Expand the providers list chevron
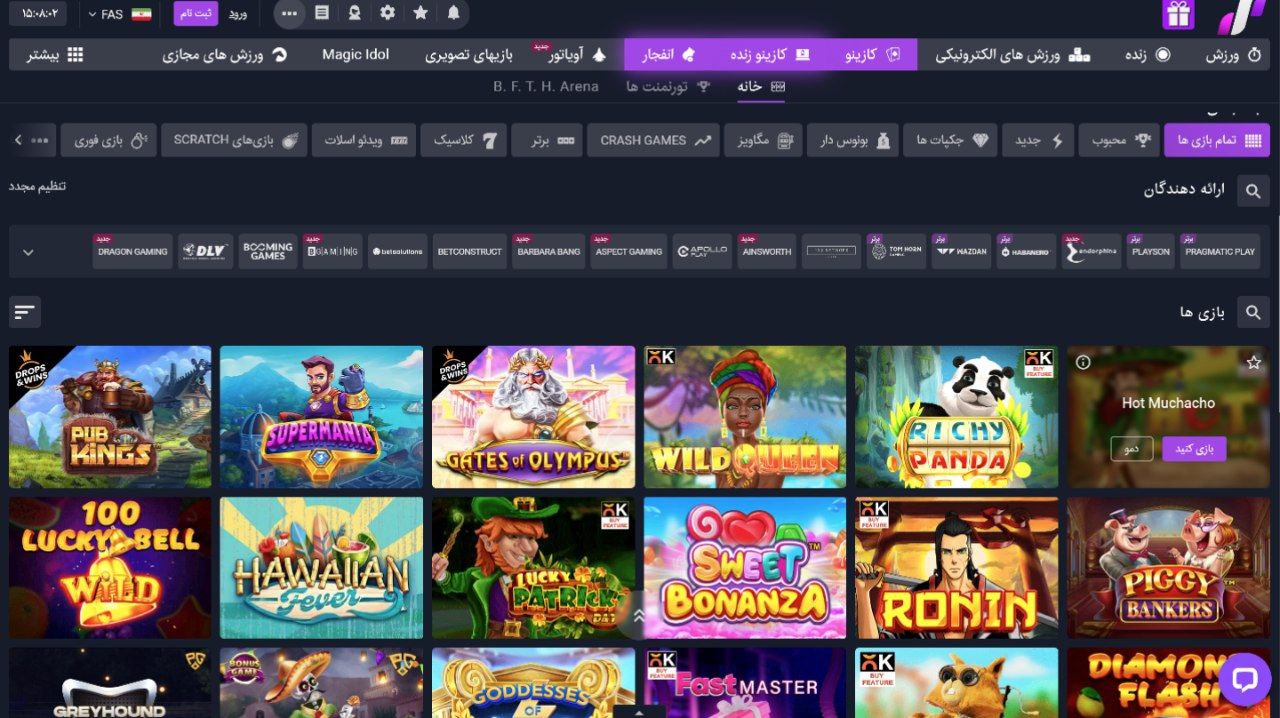The height and width of the screenshot is (718, 1280). click(28, 252)
